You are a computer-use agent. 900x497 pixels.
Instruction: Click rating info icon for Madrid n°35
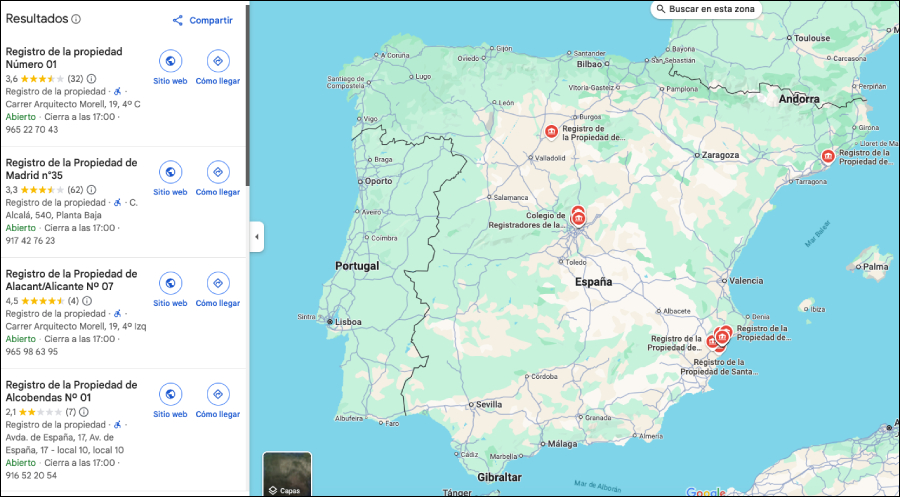click(91, 189)
